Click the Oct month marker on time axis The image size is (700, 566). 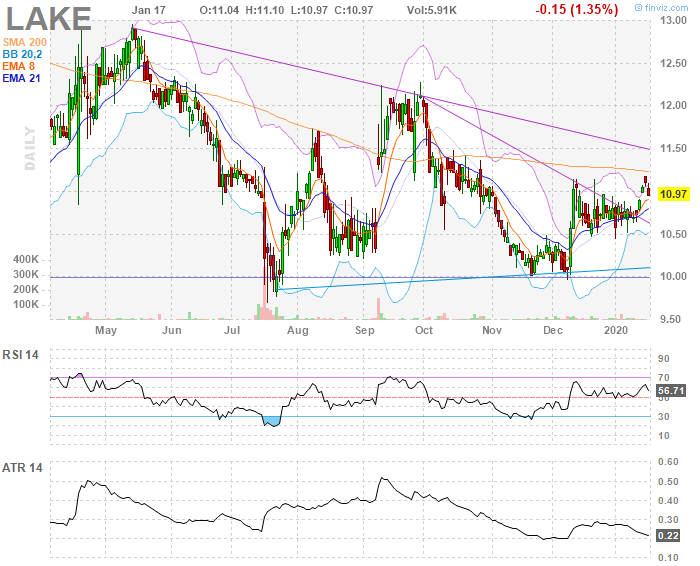(425, 329)
